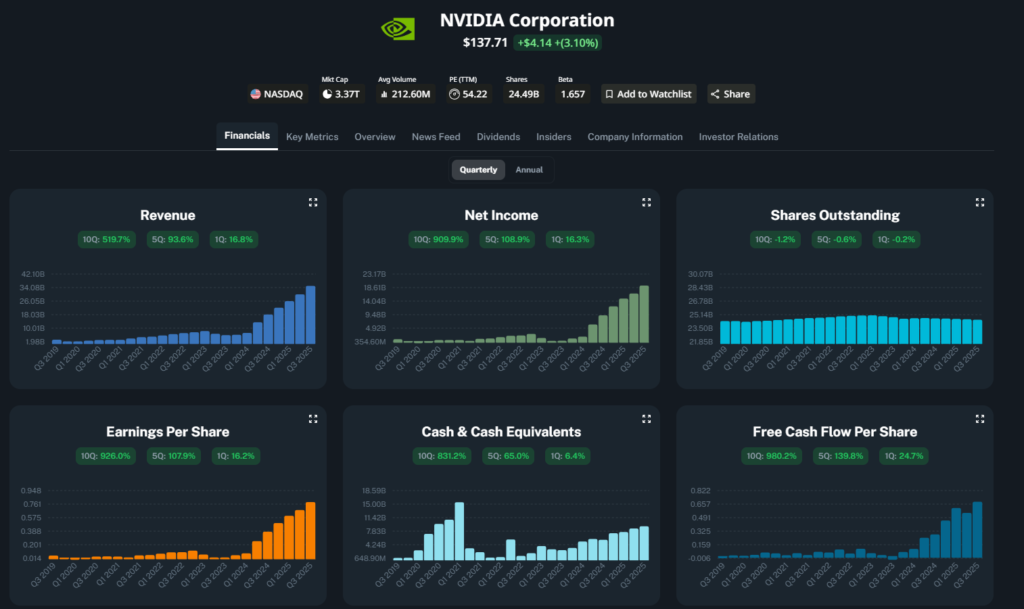Image resolution: width=1024 pixels, height=609 pixels.
Task: Click the Cash 1Q: 6.4% badge
Action: (x=568, y=456)
